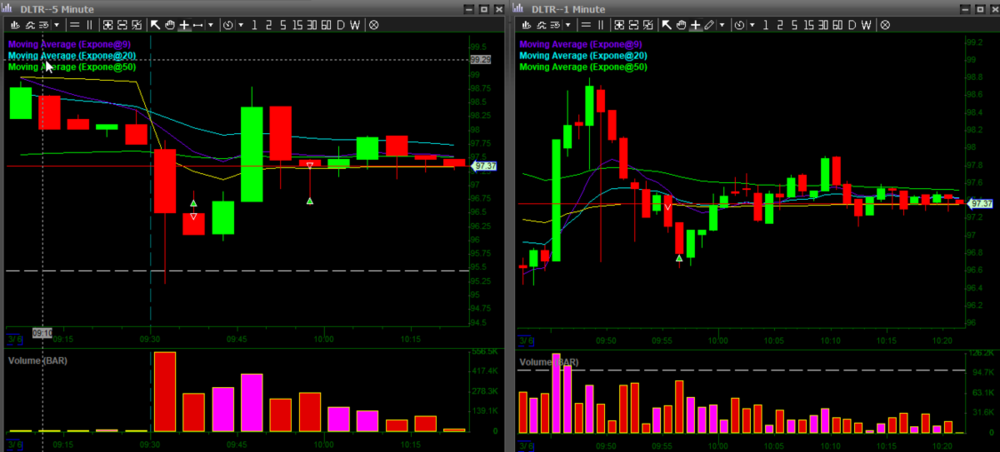Switch 5 Minute chart to the 15 timeframe

298,23
